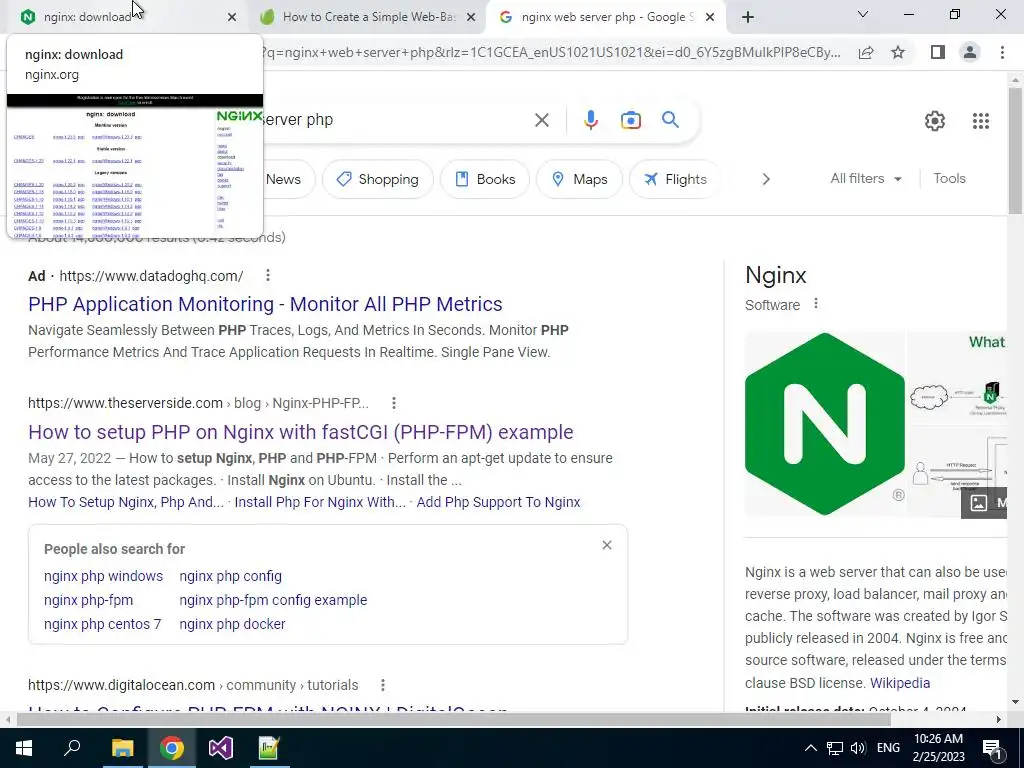This screenshot has height=768, width=1024.
Task: Search nginx php windows suggestion
Action: [103, 576]
